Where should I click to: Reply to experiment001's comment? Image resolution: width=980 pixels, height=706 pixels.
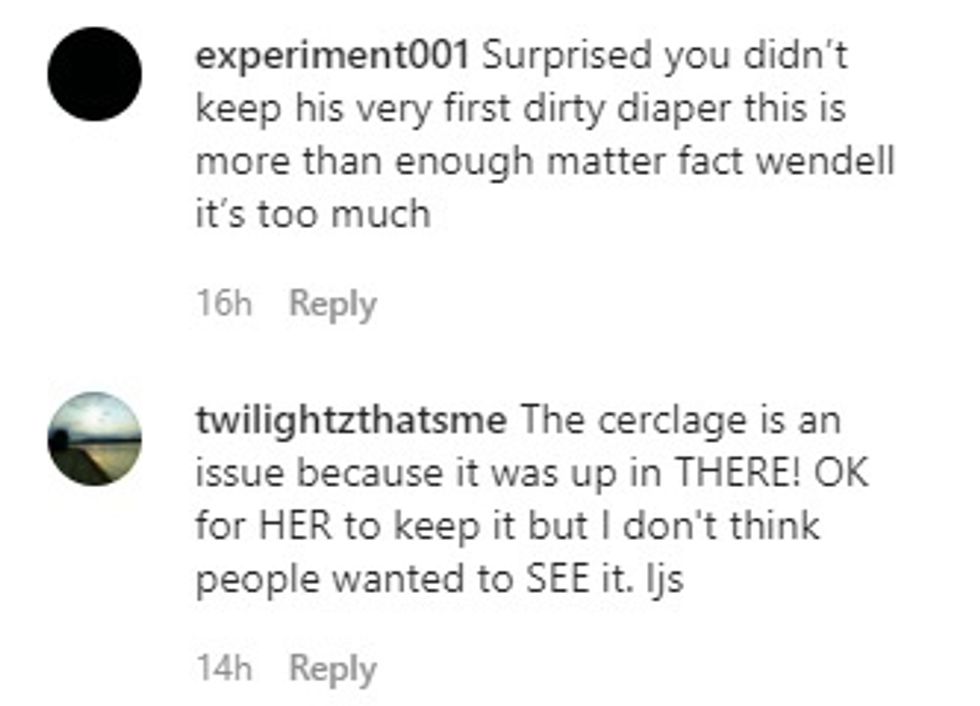tap(332, 305)
